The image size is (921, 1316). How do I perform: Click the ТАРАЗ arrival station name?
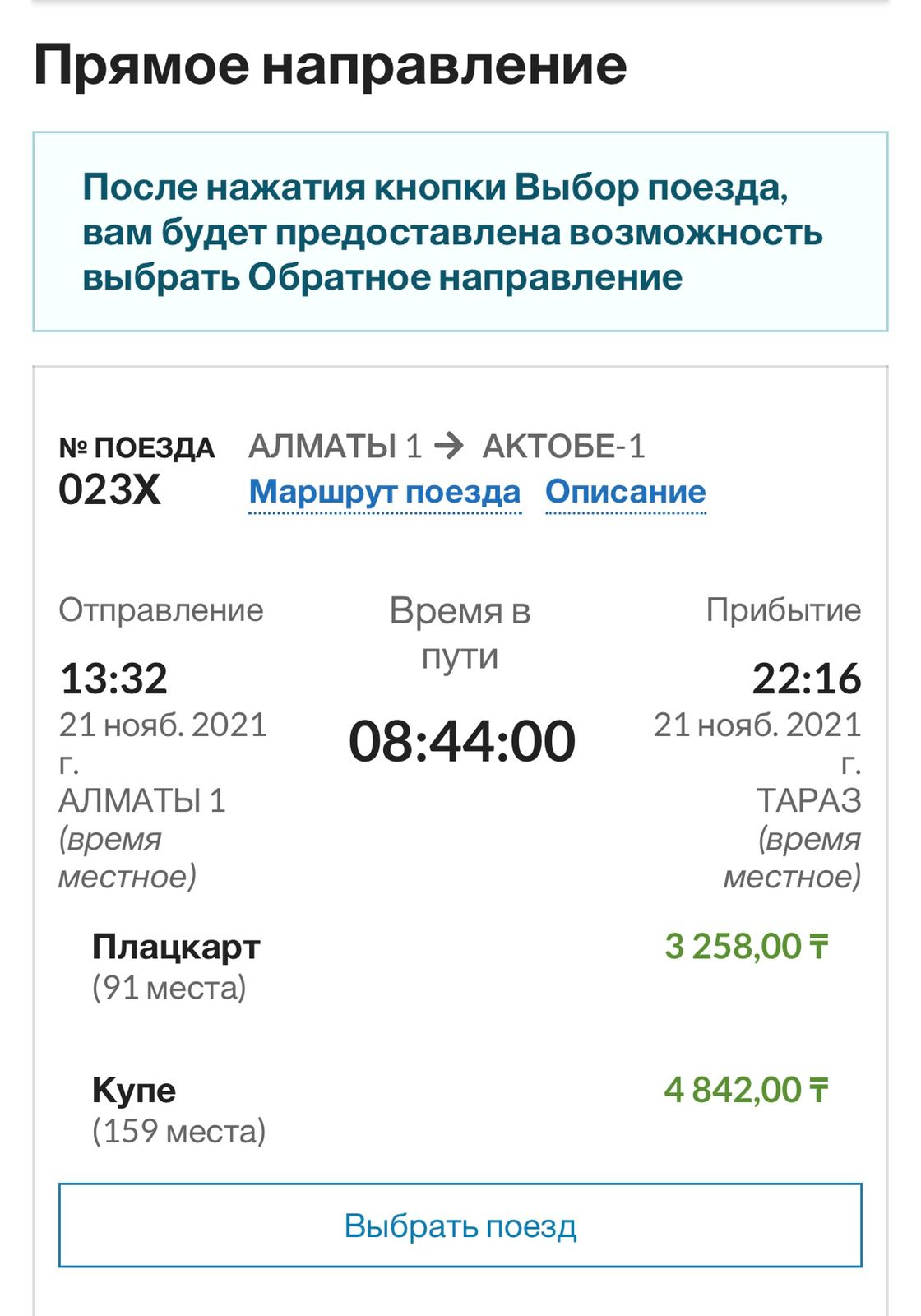pos(808,800)
